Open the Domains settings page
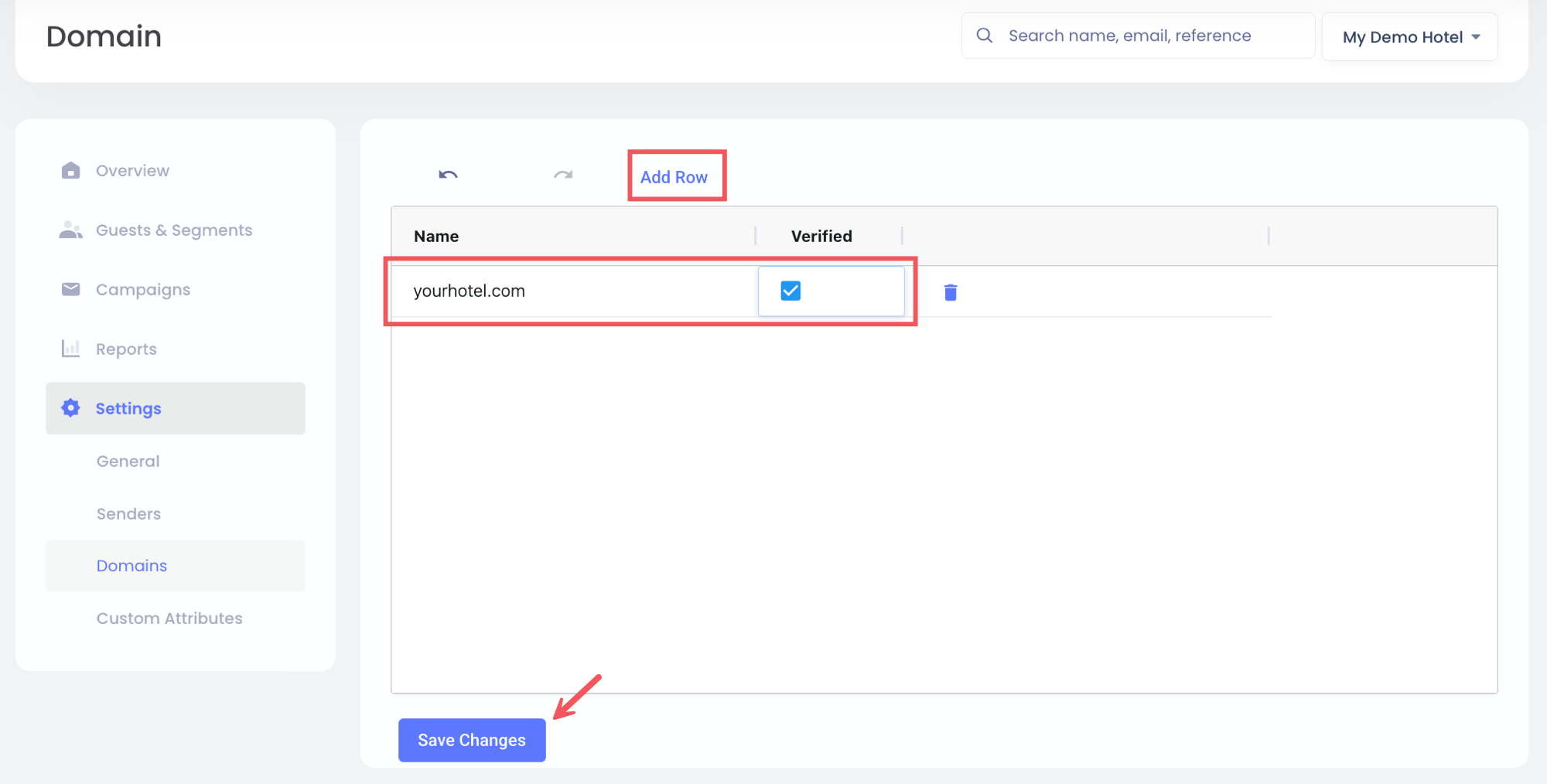Viewport: 1547px width, 784px height. coord(131,566)
